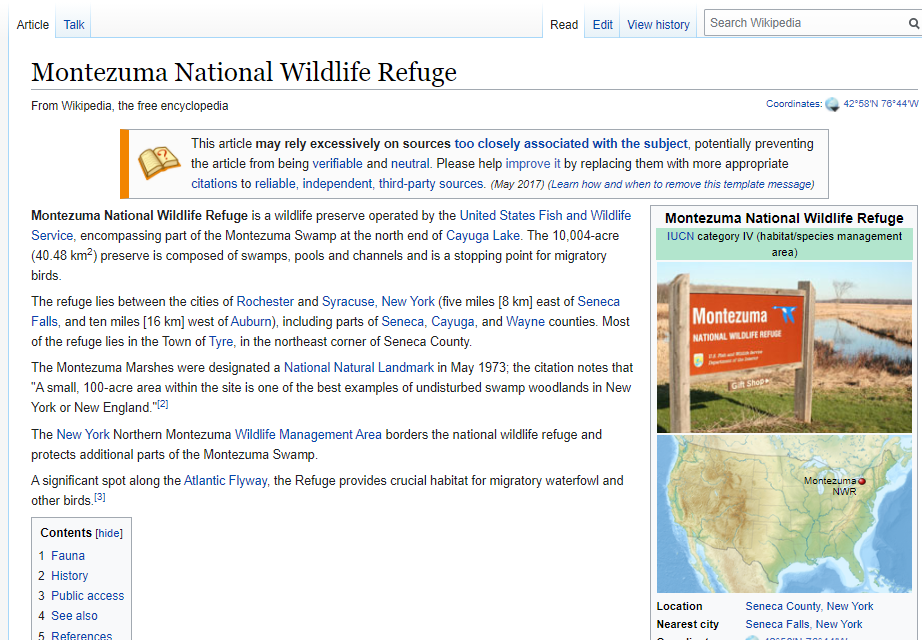Click the article title 'Montezuma National Wildlife Refuge'
Screen dimensions: 922x640
pos(244,72)
